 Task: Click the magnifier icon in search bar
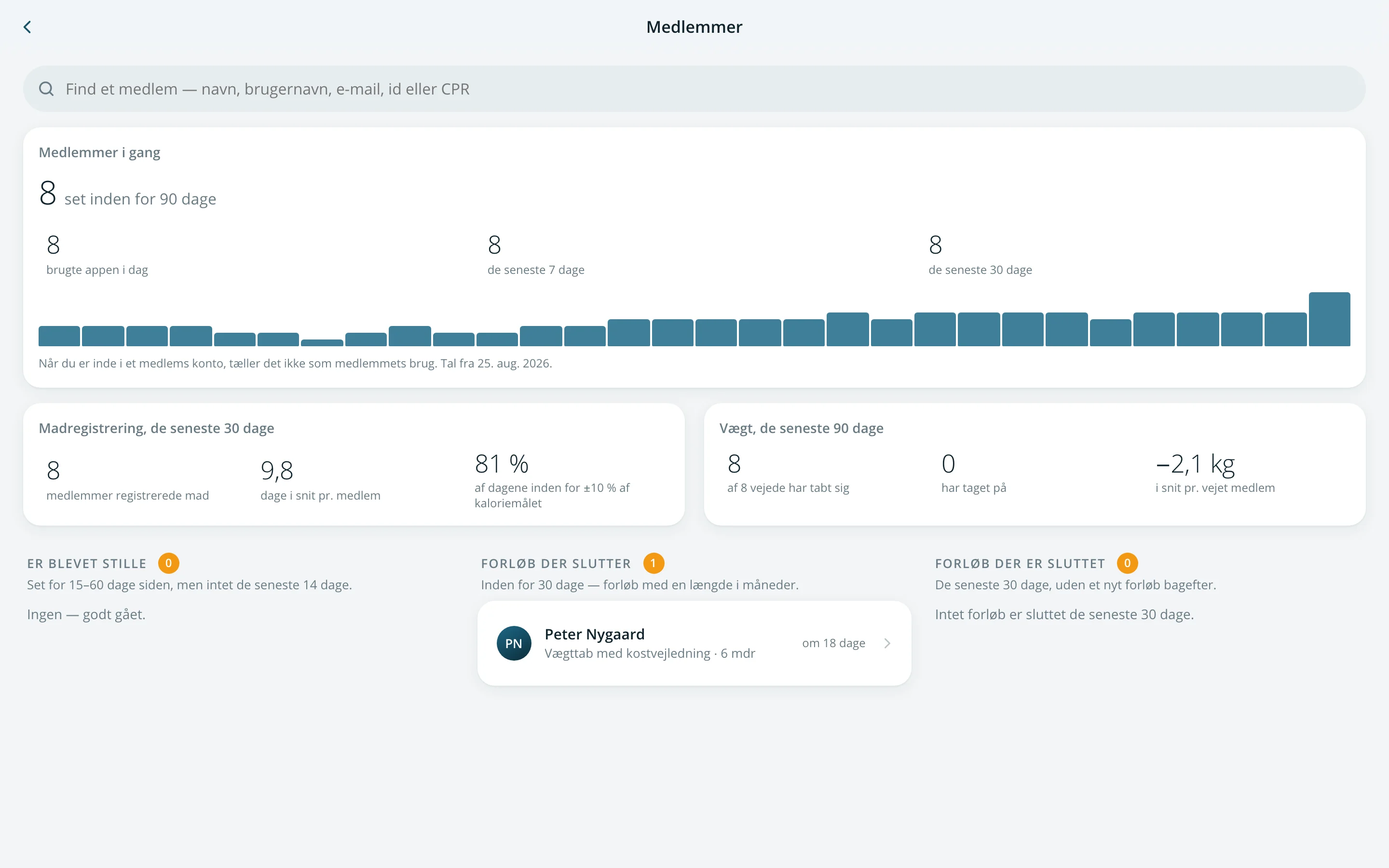pos(46,89)
